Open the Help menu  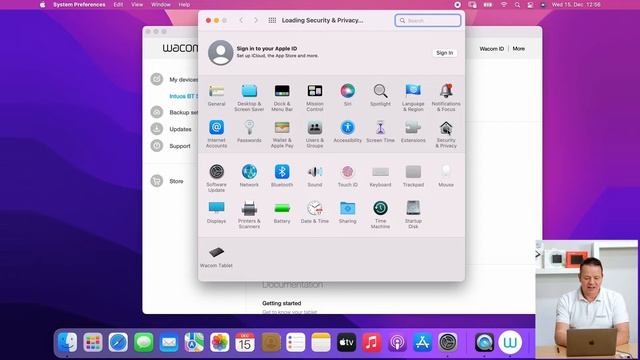pyautogui.click(x=184, y=5)
